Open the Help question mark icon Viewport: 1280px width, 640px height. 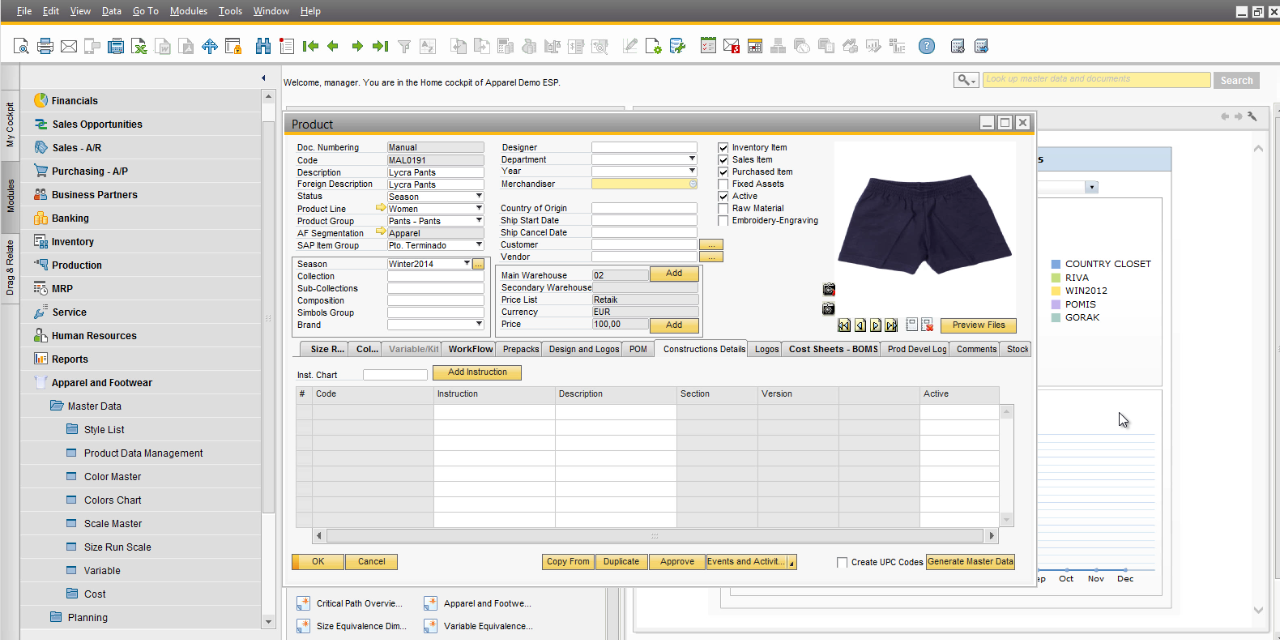[927, 46]
